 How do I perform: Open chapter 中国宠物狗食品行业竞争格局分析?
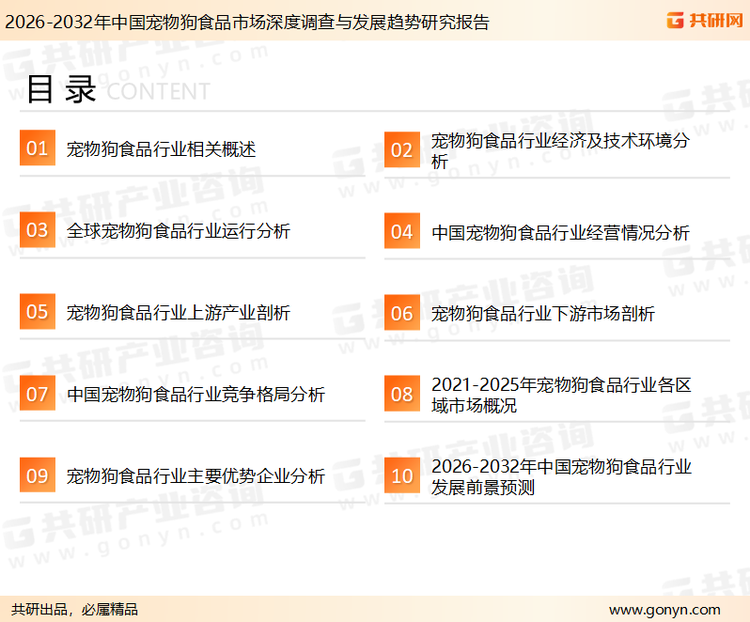[x=196, y=395]
